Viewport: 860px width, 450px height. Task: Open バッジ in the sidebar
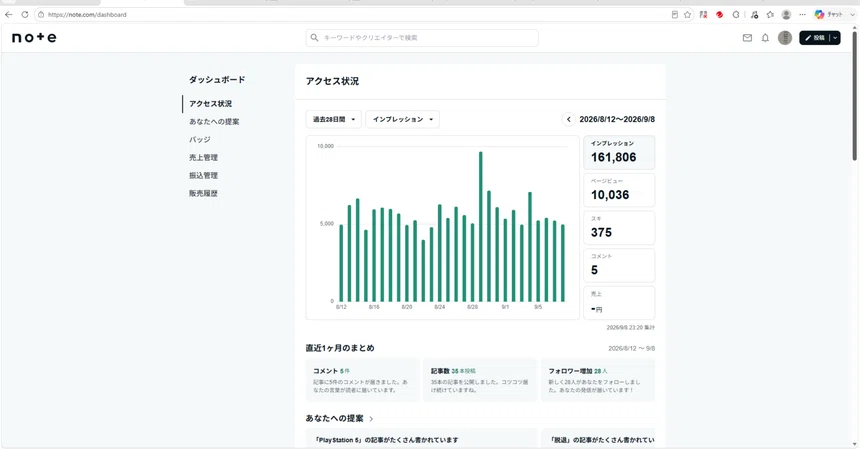(x=200, y=140)
